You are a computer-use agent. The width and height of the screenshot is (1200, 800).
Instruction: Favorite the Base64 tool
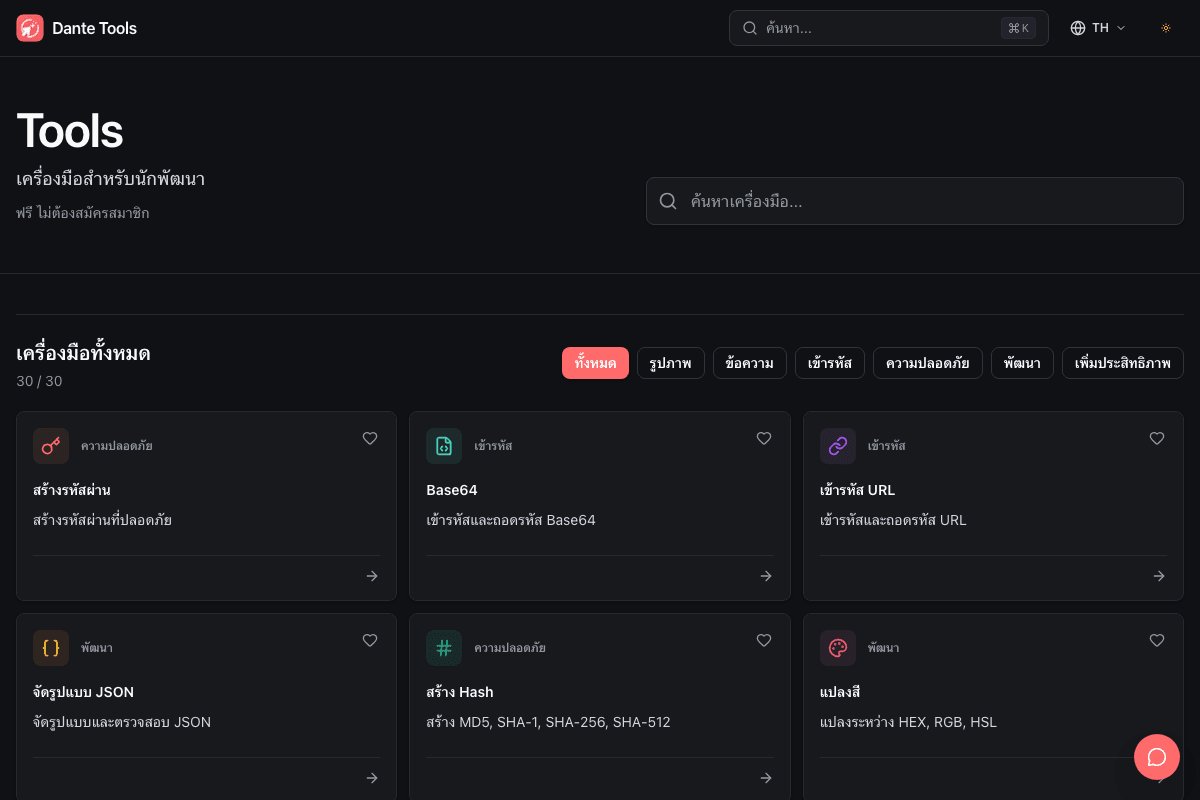click(764, 438)
